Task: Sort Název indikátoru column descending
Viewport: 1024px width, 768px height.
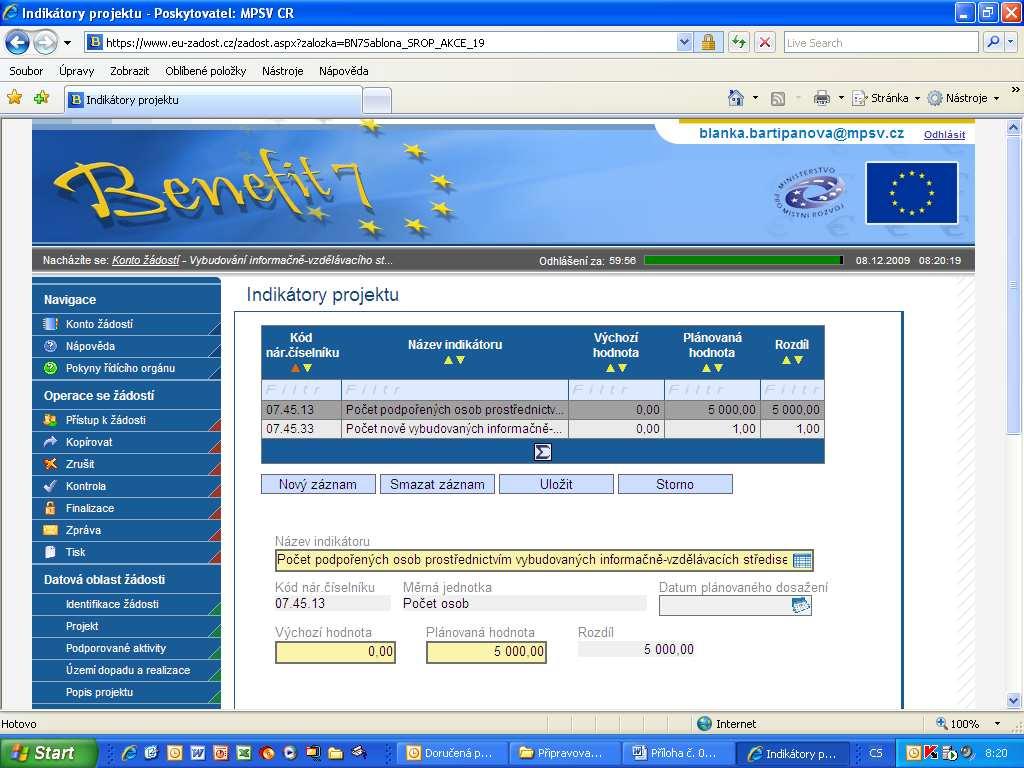Action: pos(460,360)
